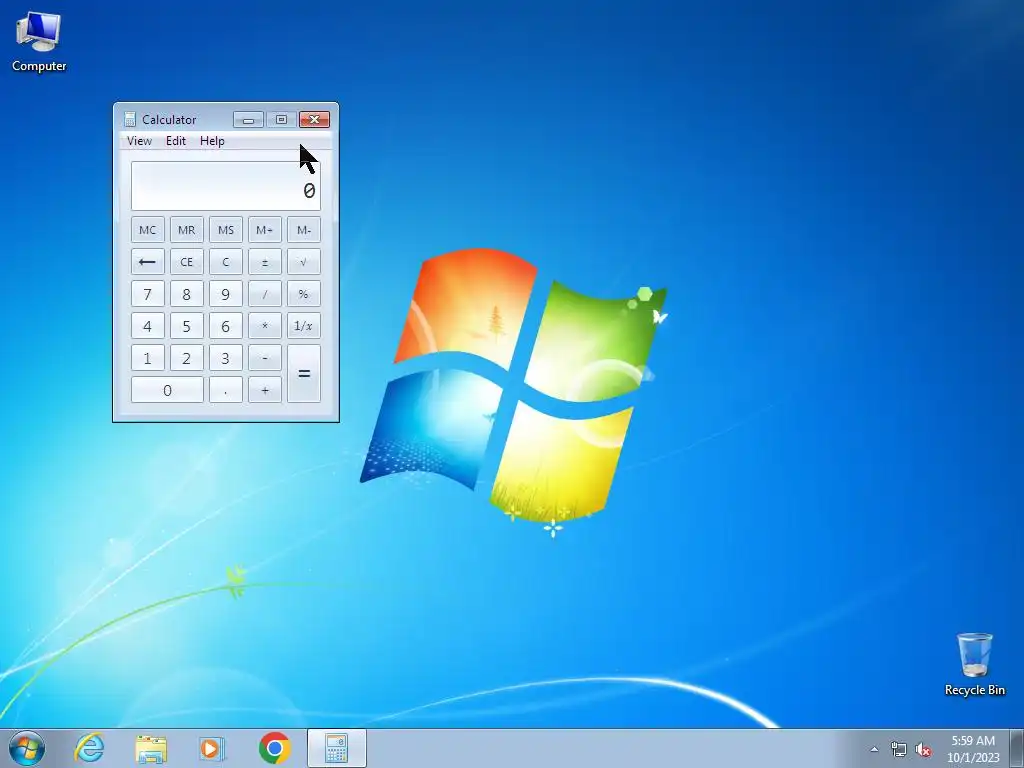Select the Calculator taskbar button
The width and height of the screenshot is (1024, 768).
coord(337,748)
